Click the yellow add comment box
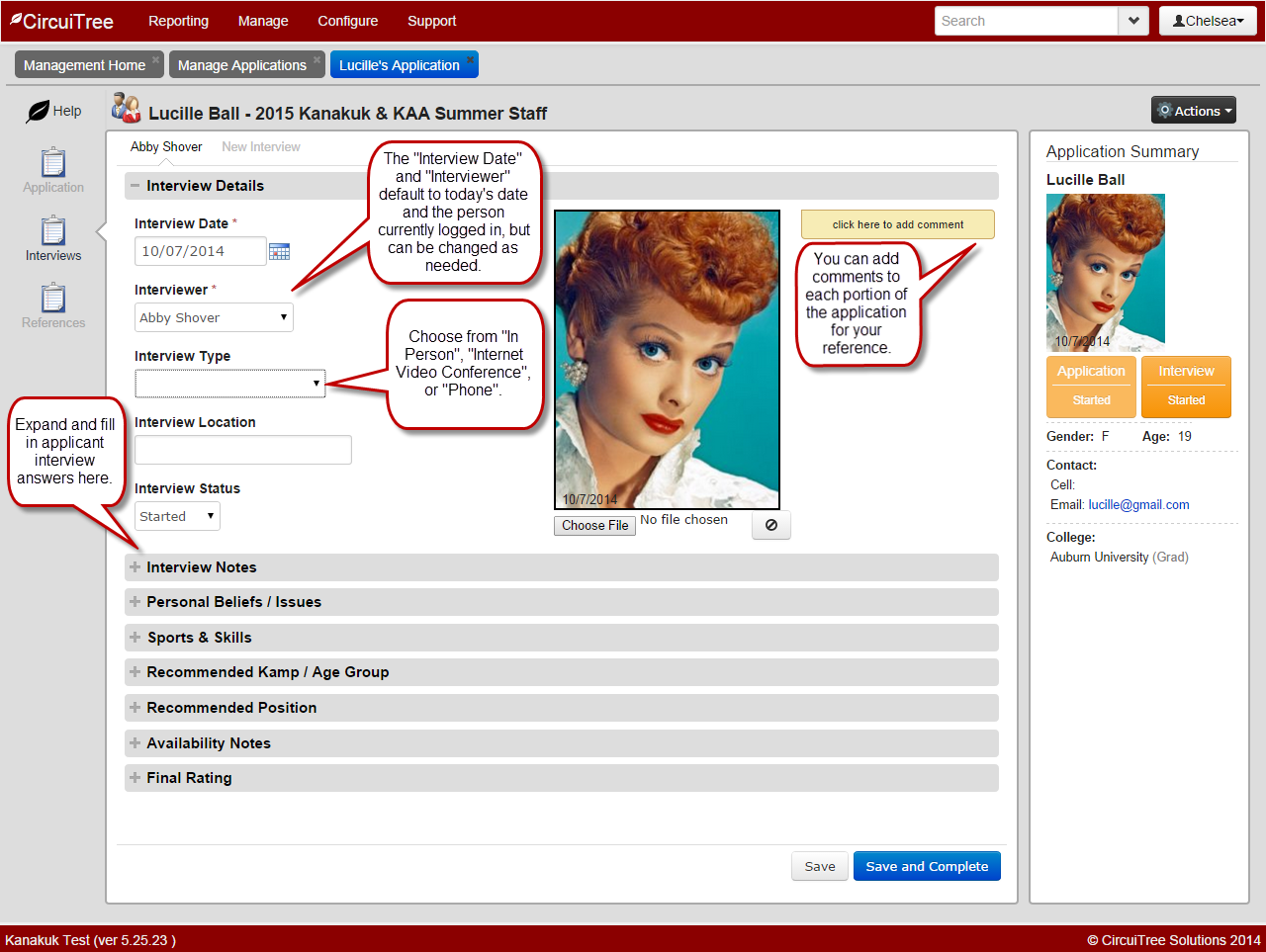This screenshot has width=1266, height=952. point(897,224)
